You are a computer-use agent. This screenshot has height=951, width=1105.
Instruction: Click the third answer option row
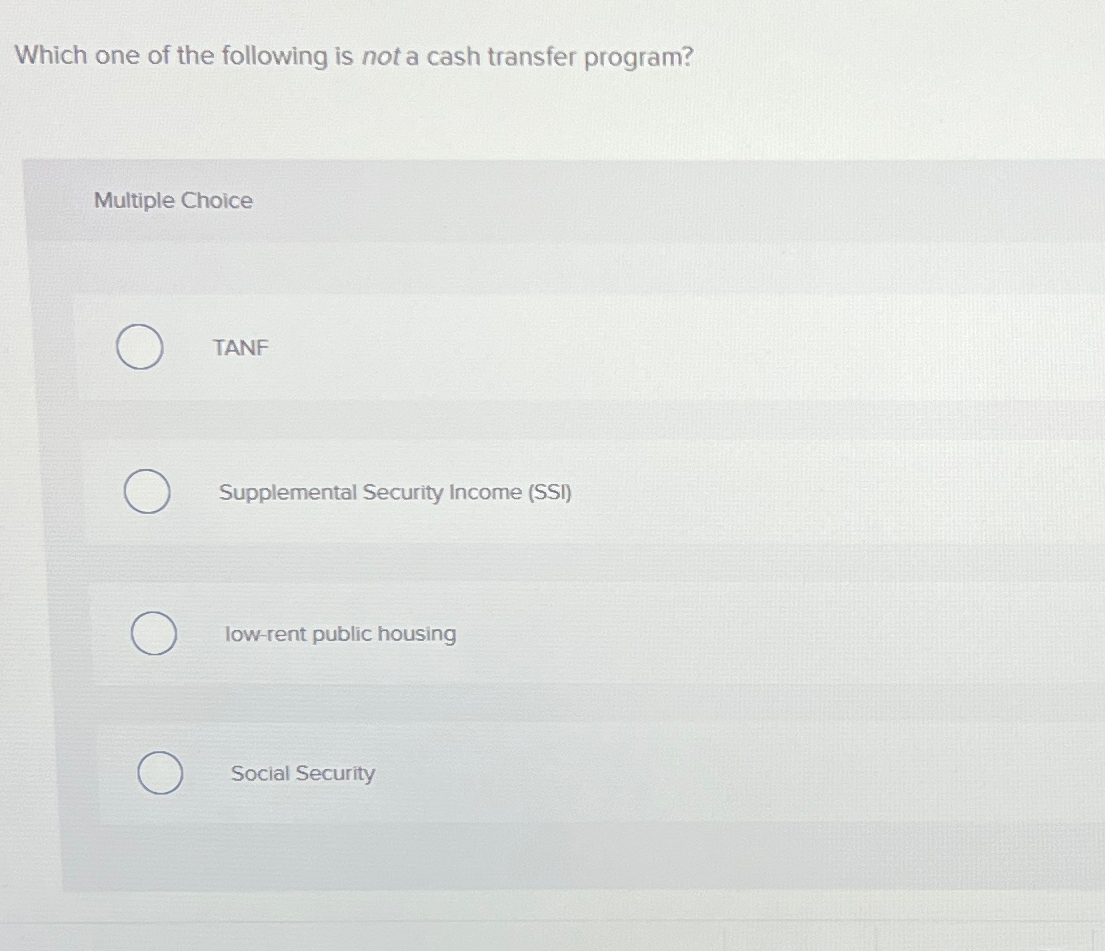500,634
